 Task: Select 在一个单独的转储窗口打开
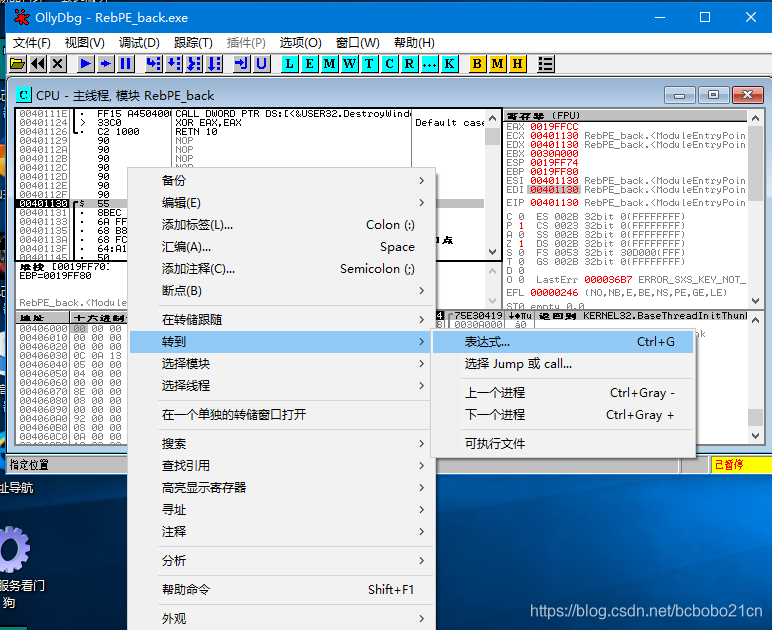tap(282, 414)
